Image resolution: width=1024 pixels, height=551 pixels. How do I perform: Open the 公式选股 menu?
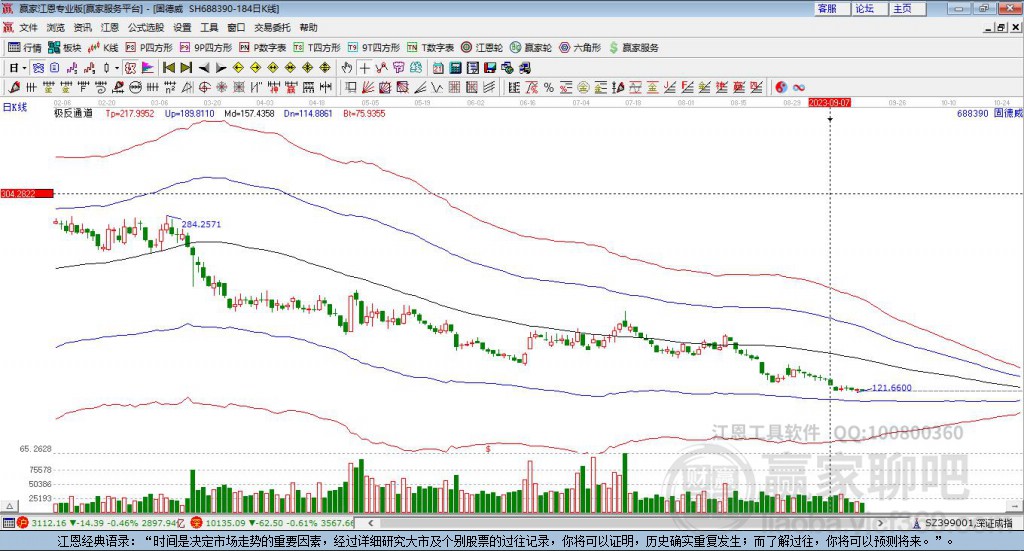(x=146, y=27)
